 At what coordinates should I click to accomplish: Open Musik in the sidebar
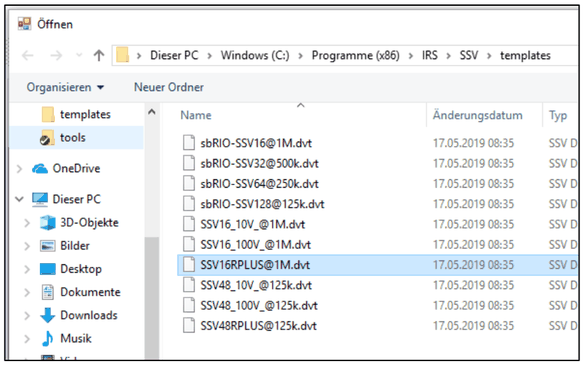[76, 339]
